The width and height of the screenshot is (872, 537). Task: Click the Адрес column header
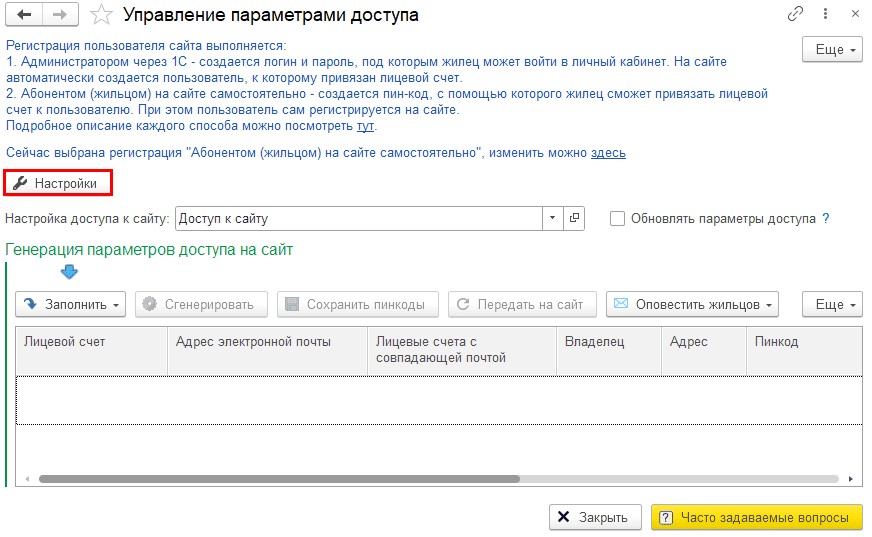click(x=703, y=351)
